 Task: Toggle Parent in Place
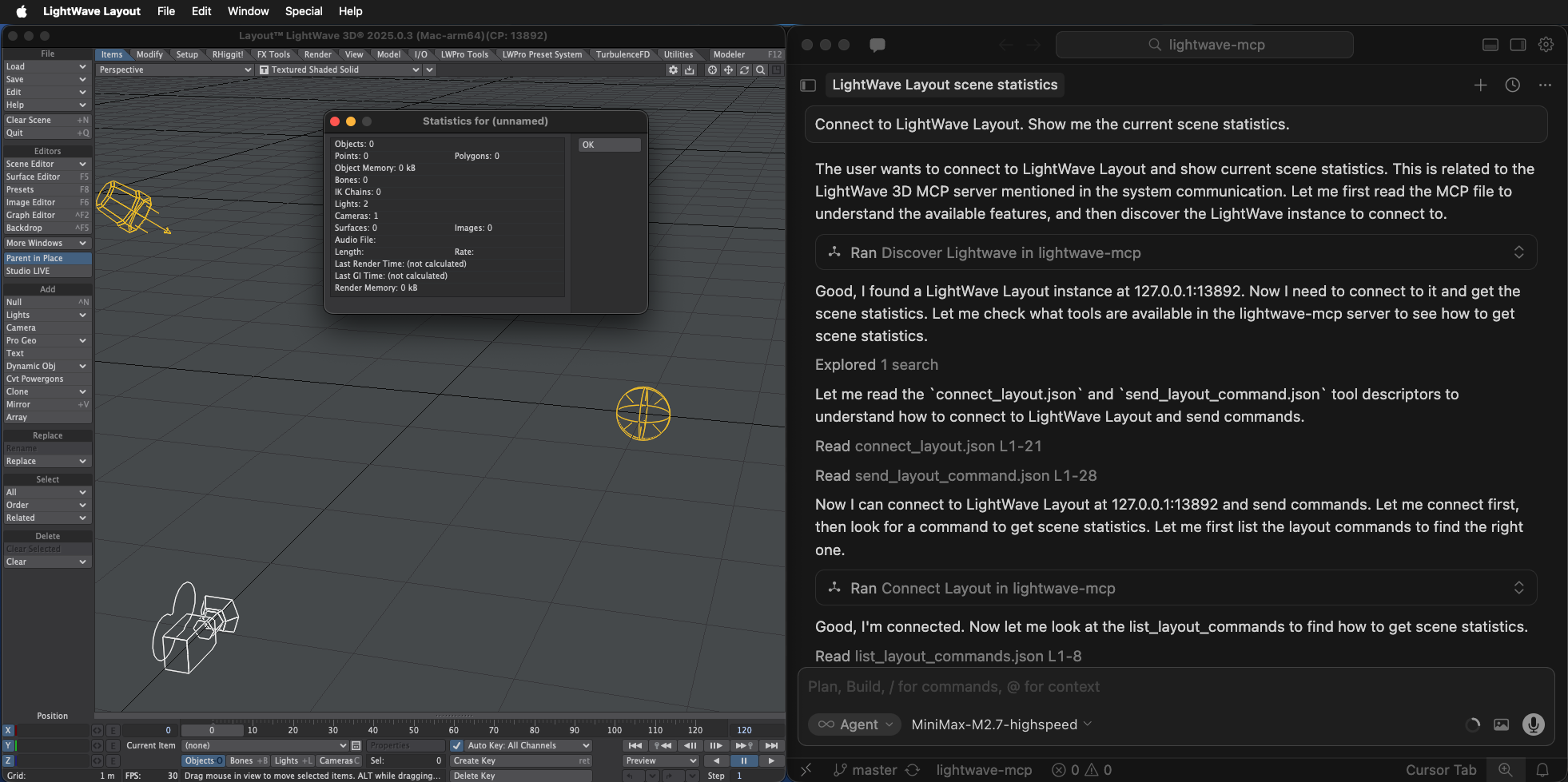47,258
